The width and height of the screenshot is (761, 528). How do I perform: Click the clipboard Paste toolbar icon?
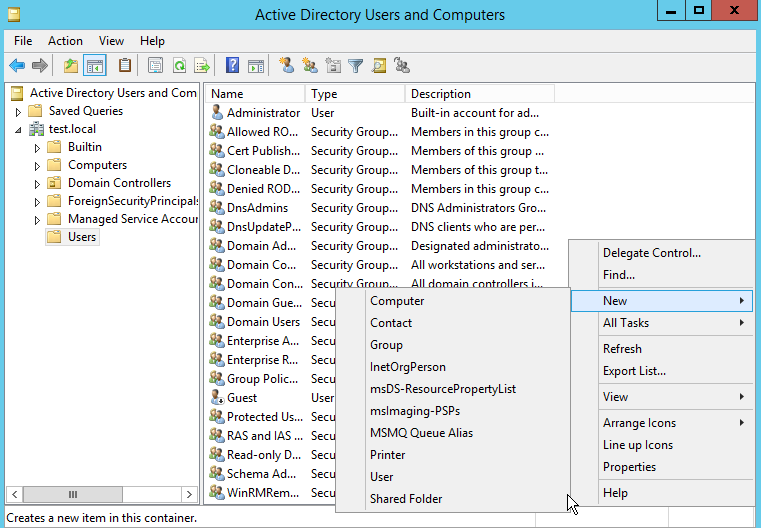(125, 66)
